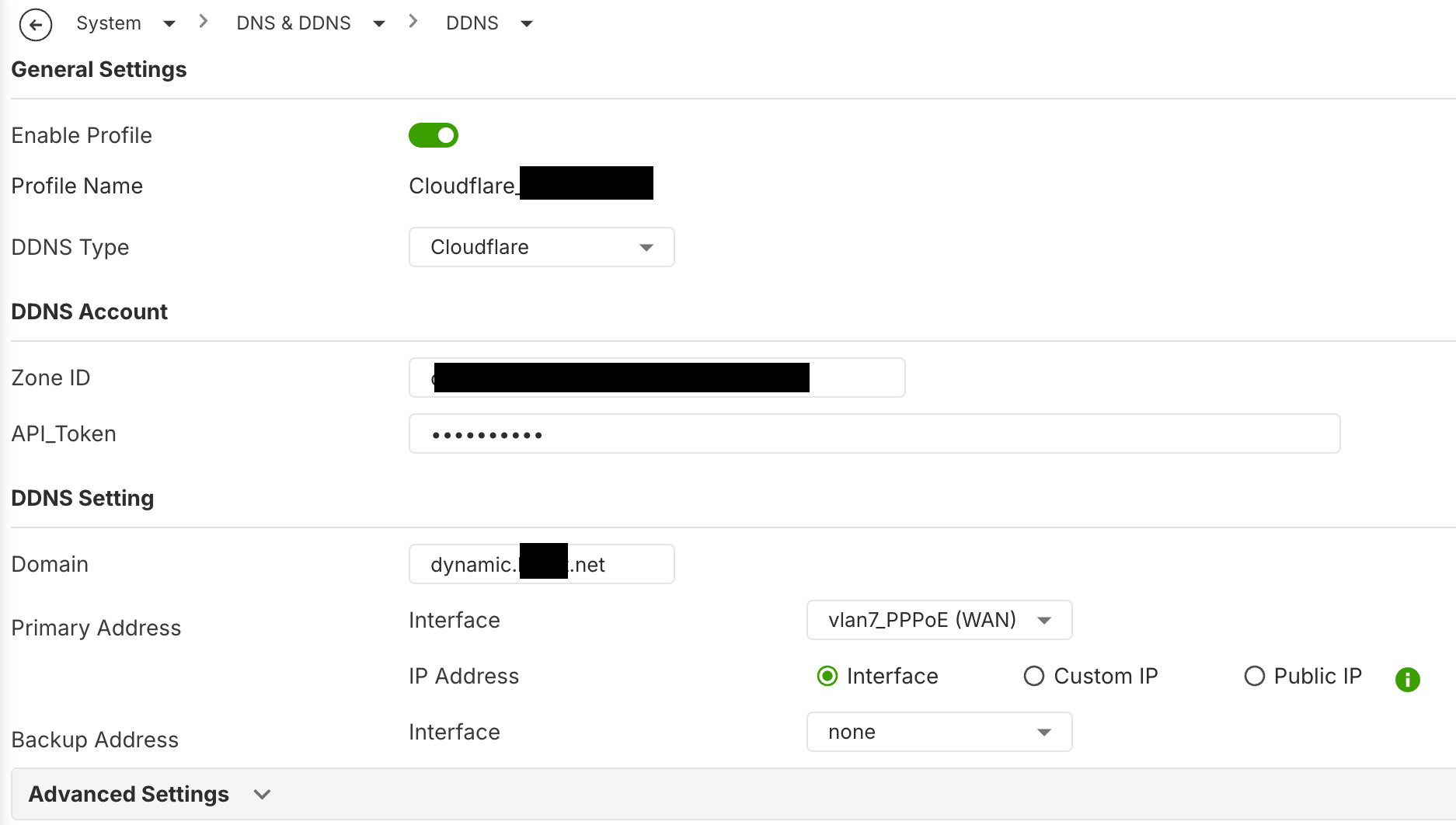
Task: Click the green info icon by Public IP
Action: coord(1408,680)
